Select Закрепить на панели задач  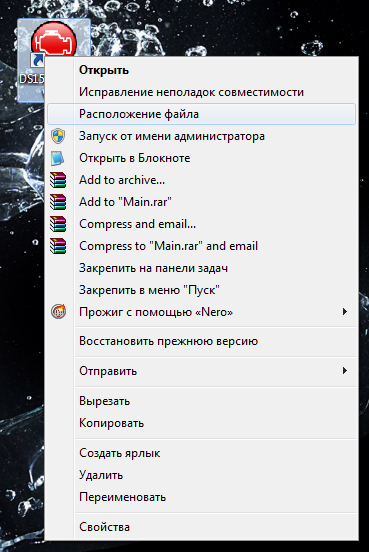click(x=201, y=268)
